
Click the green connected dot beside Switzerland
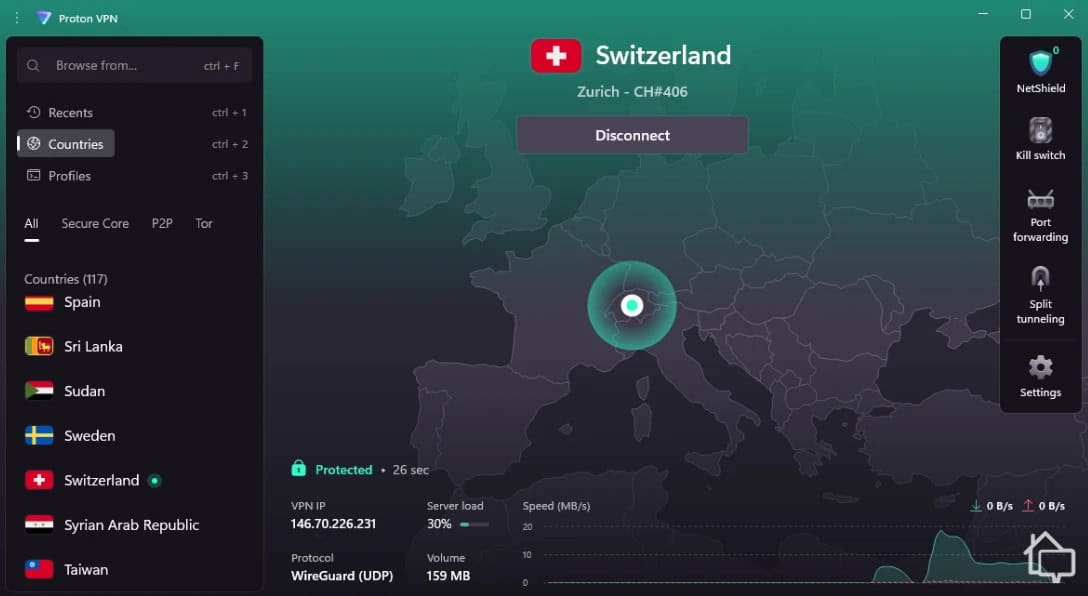point(155,480)
